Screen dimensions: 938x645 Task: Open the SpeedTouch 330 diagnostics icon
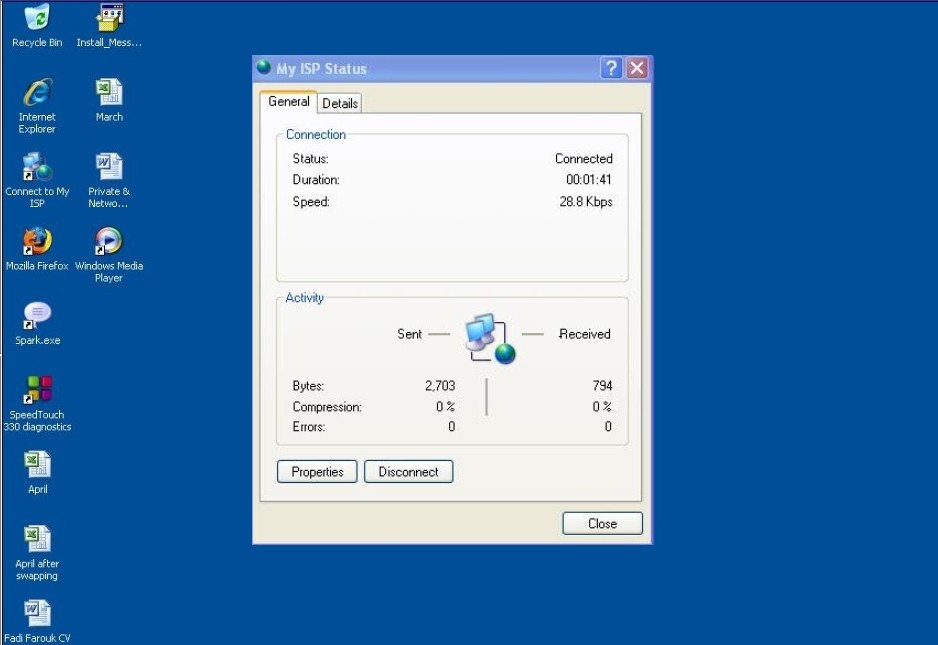[x=37, y=390]
